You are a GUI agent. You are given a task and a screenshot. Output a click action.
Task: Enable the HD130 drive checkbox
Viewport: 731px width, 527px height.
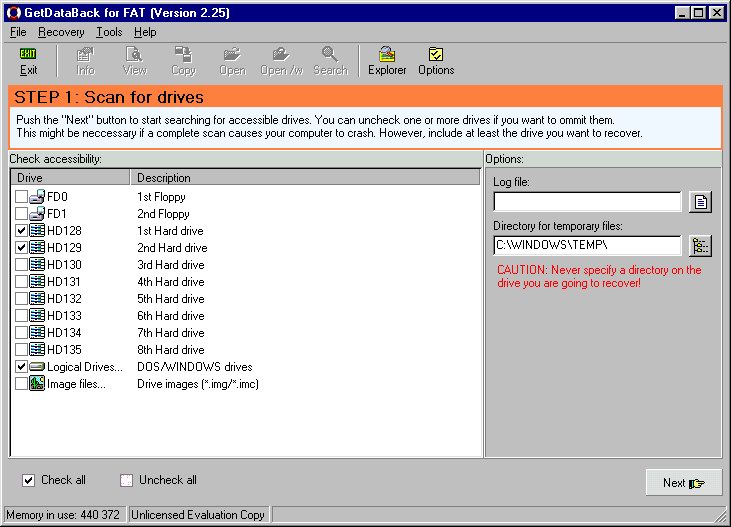tap(22, 265)
